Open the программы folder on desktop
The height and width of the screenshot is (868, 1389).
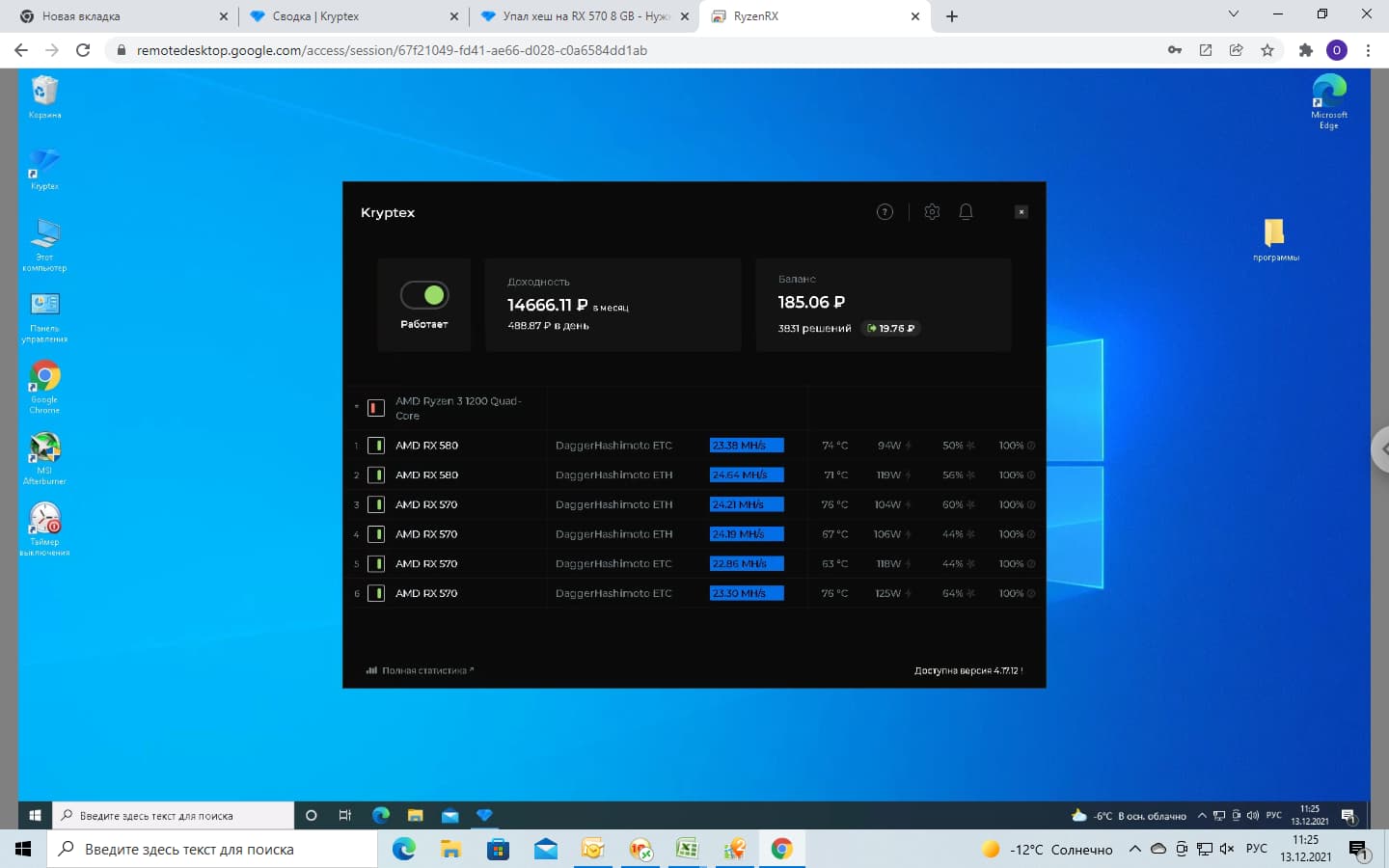click(x=1275, y=240)
